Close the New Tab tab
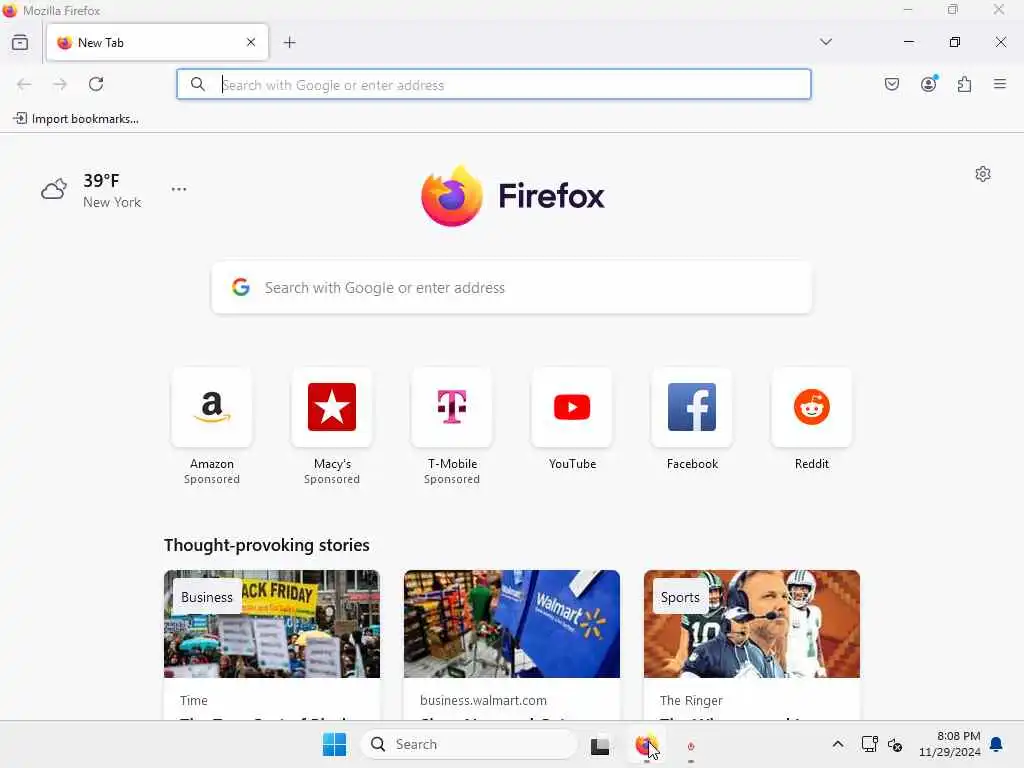 tap(251, 42)
